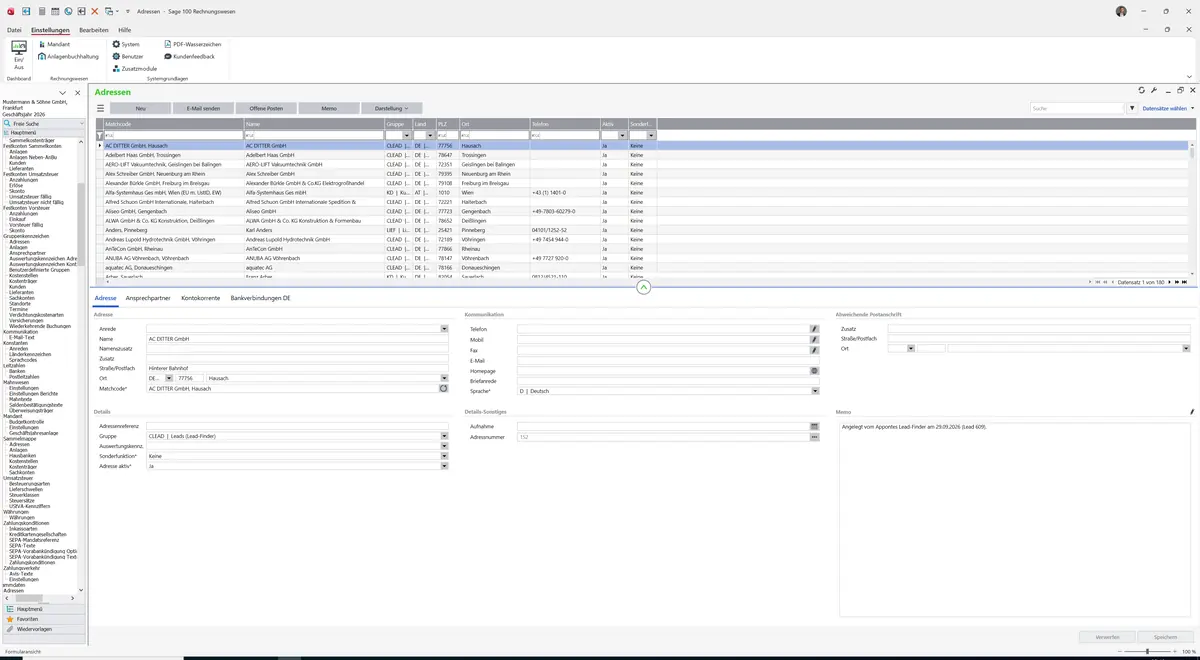
Task: Click the dial icon beside Mobil field
Action: pyautogui.click(x=814, y=339)
